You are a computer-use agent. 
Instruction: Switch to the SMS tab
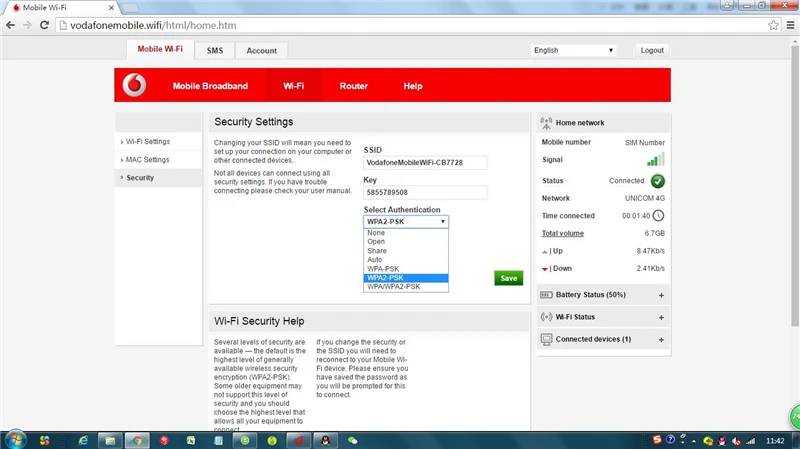click(x=215, y=51)
